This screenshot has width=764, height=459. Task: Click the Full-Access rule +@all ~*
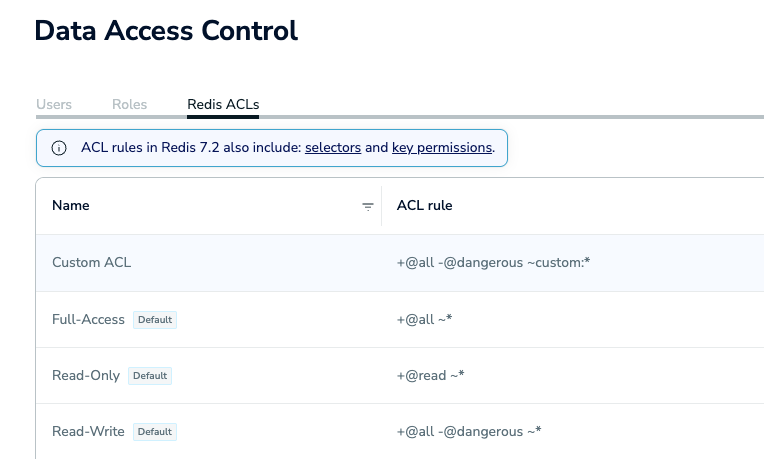(x=426, y=320)
